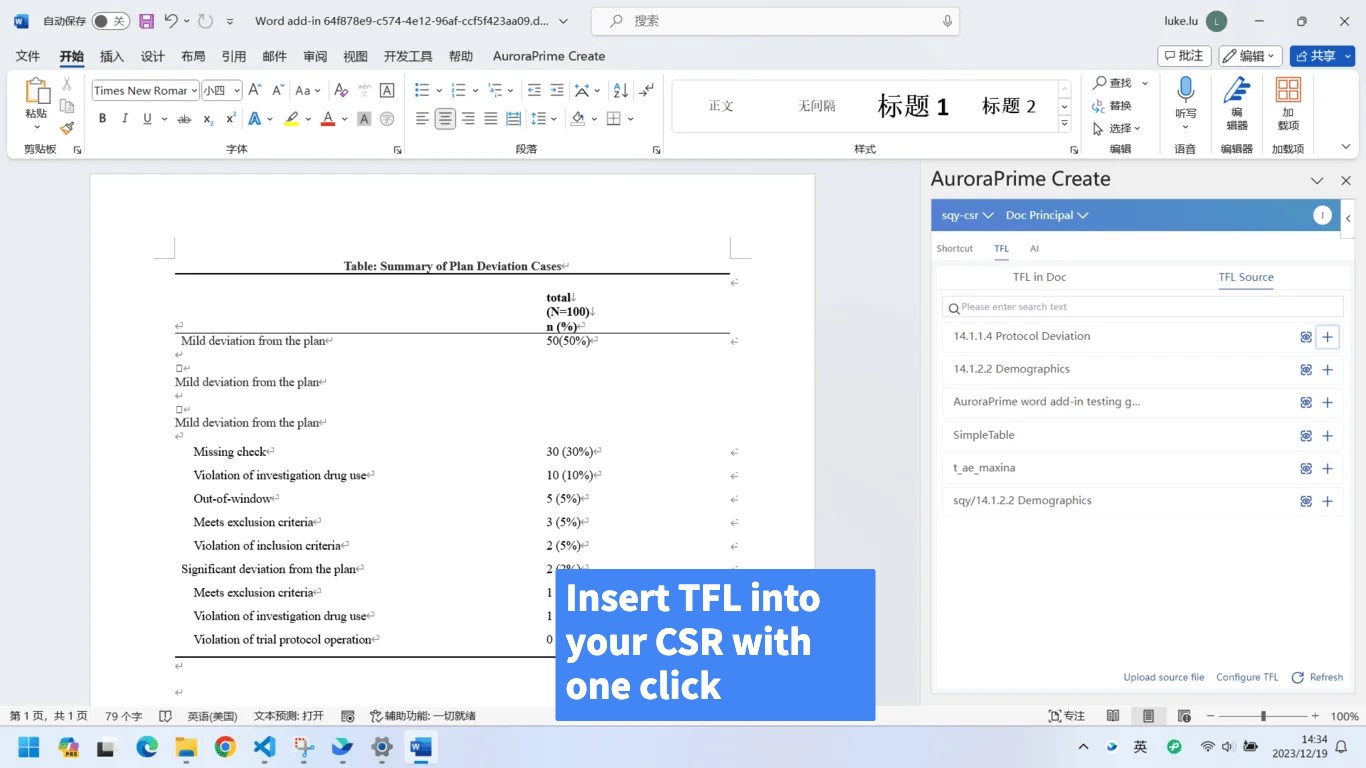Viewport: 1366px width, 768px height.
Task: Open the AuroraPrime Create ribbon tab
Action: coord(549,56)
